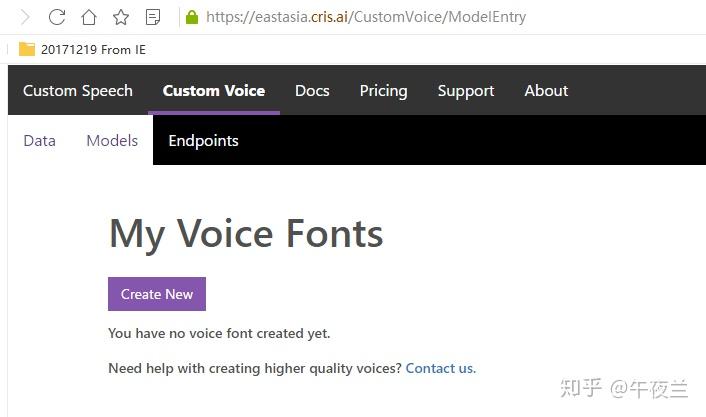Open the Custom Speech menu
706x417 pixels.
(x=78, y=91)
